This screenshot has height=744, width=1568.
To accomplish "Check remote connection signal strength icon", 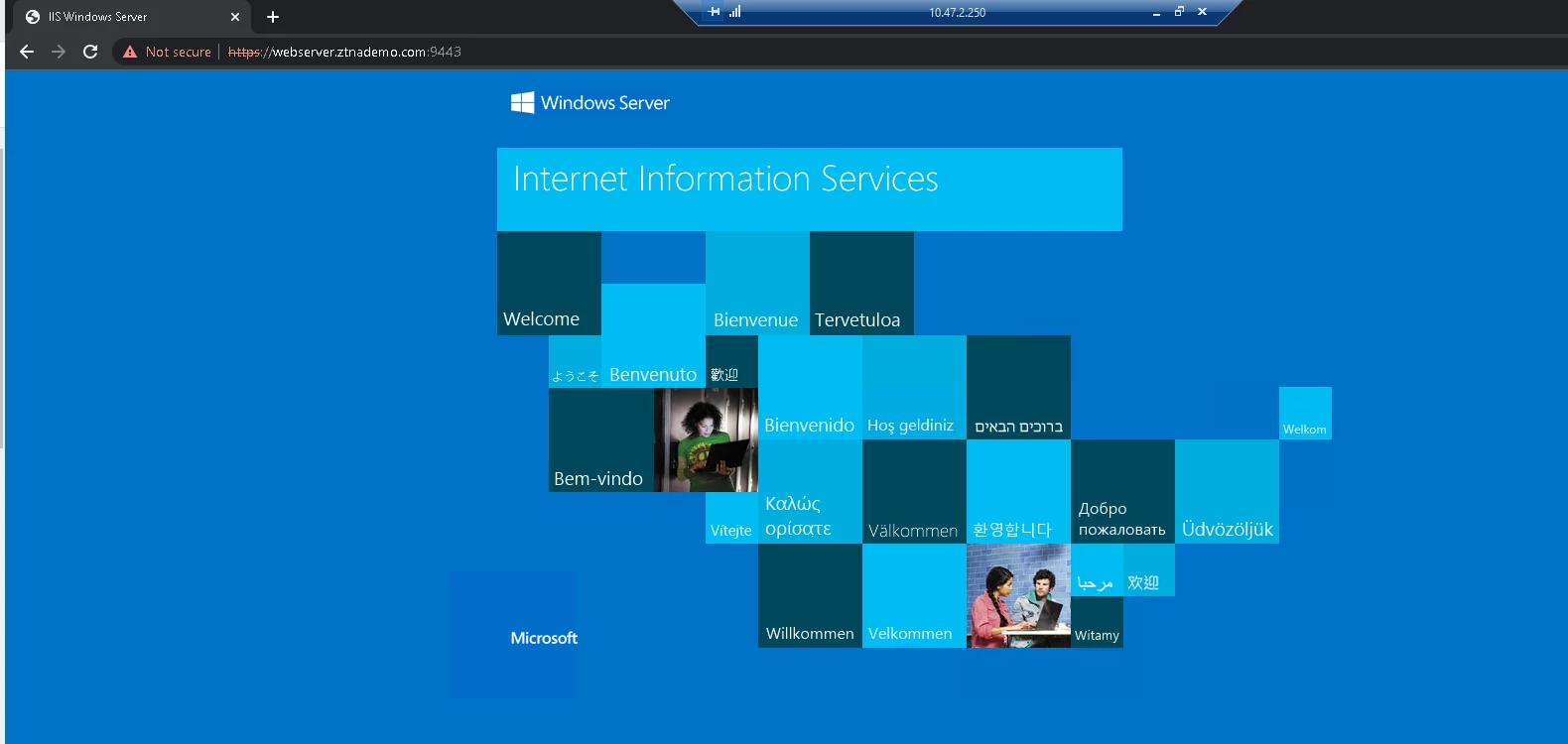I will 734,12.
